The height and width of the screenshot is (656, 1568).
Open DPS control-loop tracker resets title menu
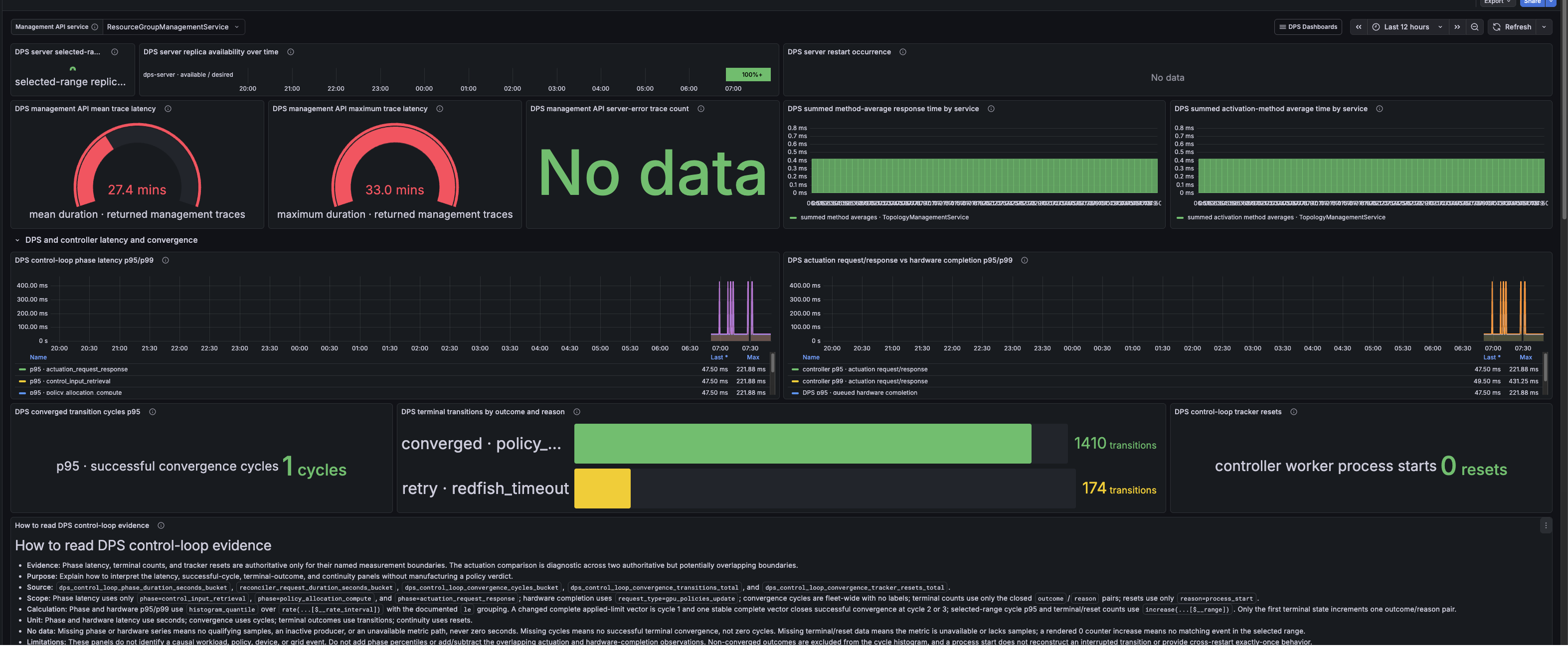pyautogui.click(x=1228, y=412)
